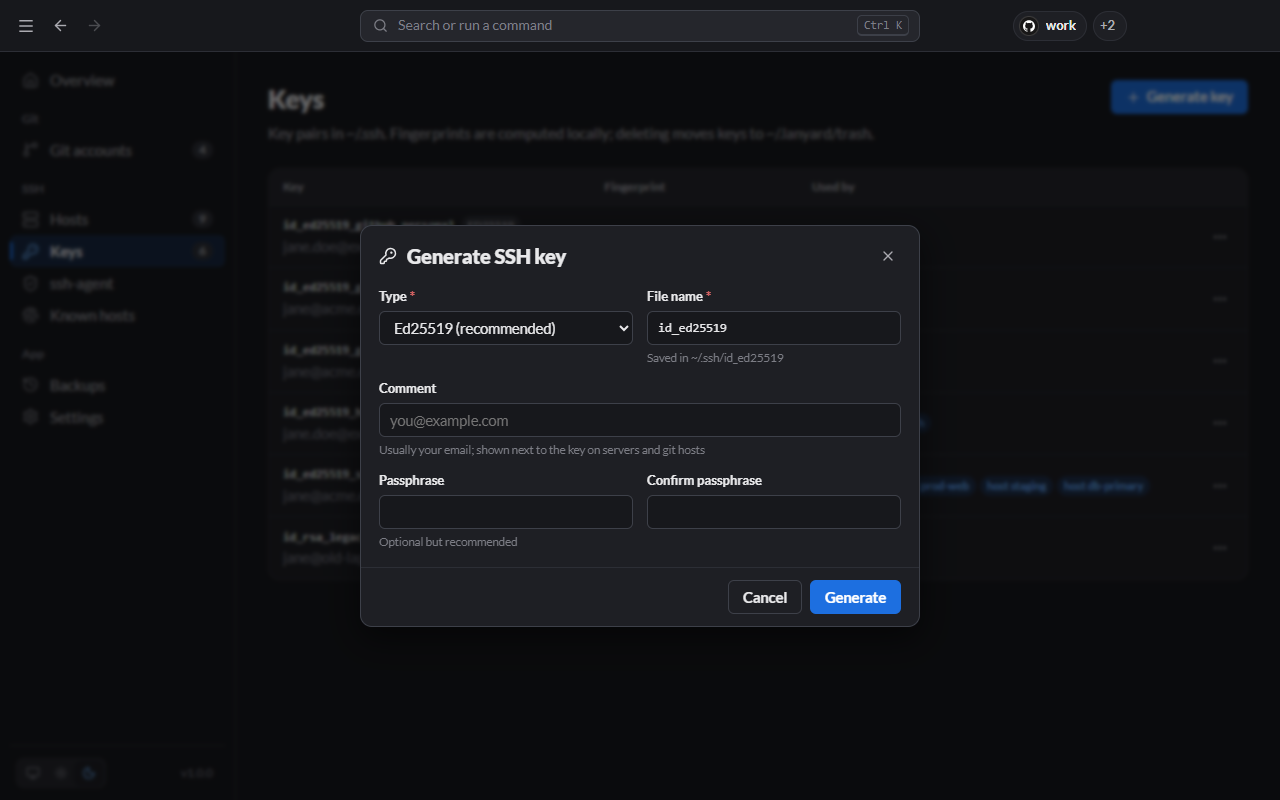This screenshot has width=1280, height=800.
Task: Focus the 'Search or run a command' box
Action: point(640,26)
